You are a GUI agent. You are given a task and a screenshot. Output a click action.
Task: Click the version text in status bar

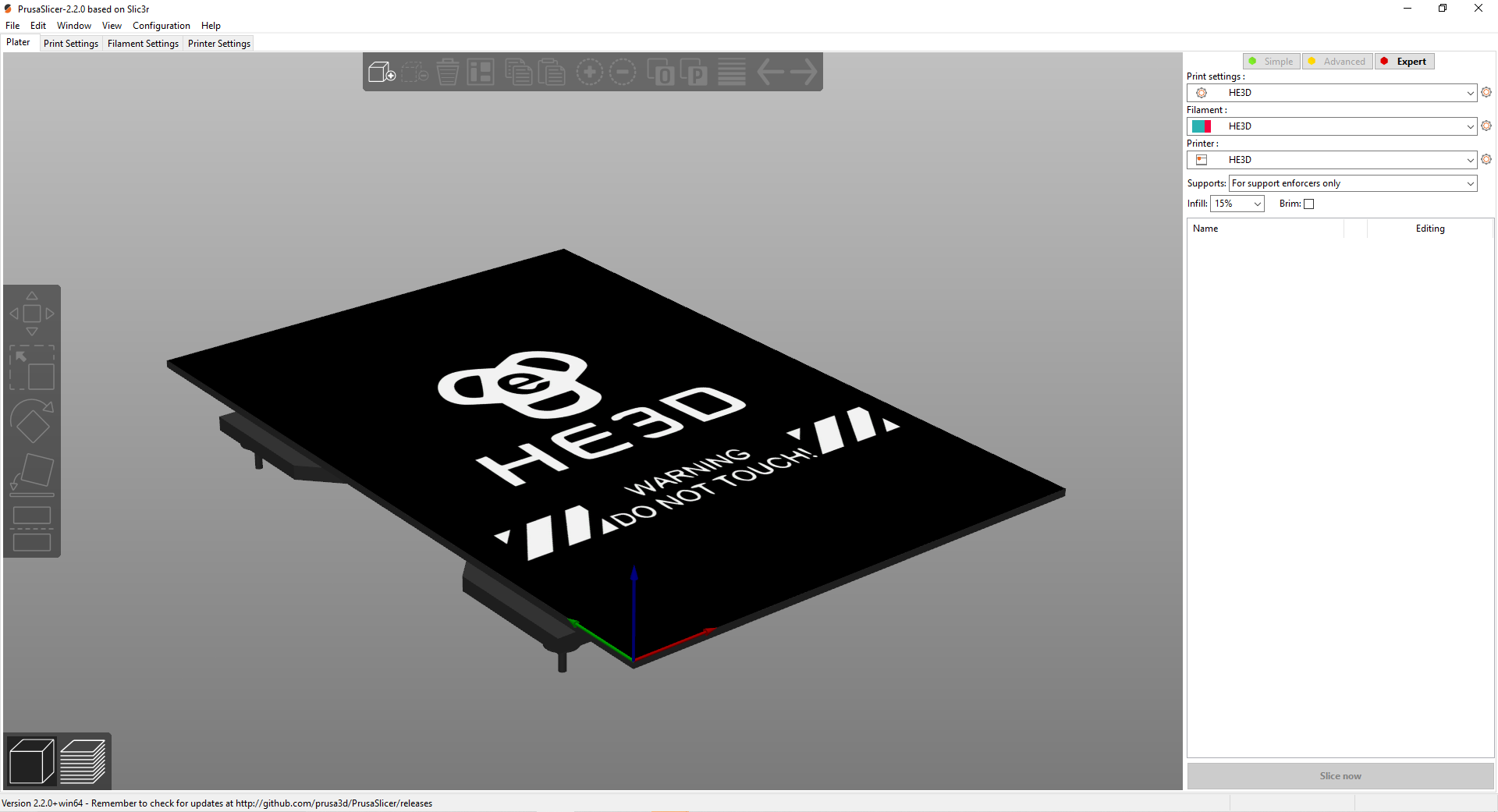(217, 803)
